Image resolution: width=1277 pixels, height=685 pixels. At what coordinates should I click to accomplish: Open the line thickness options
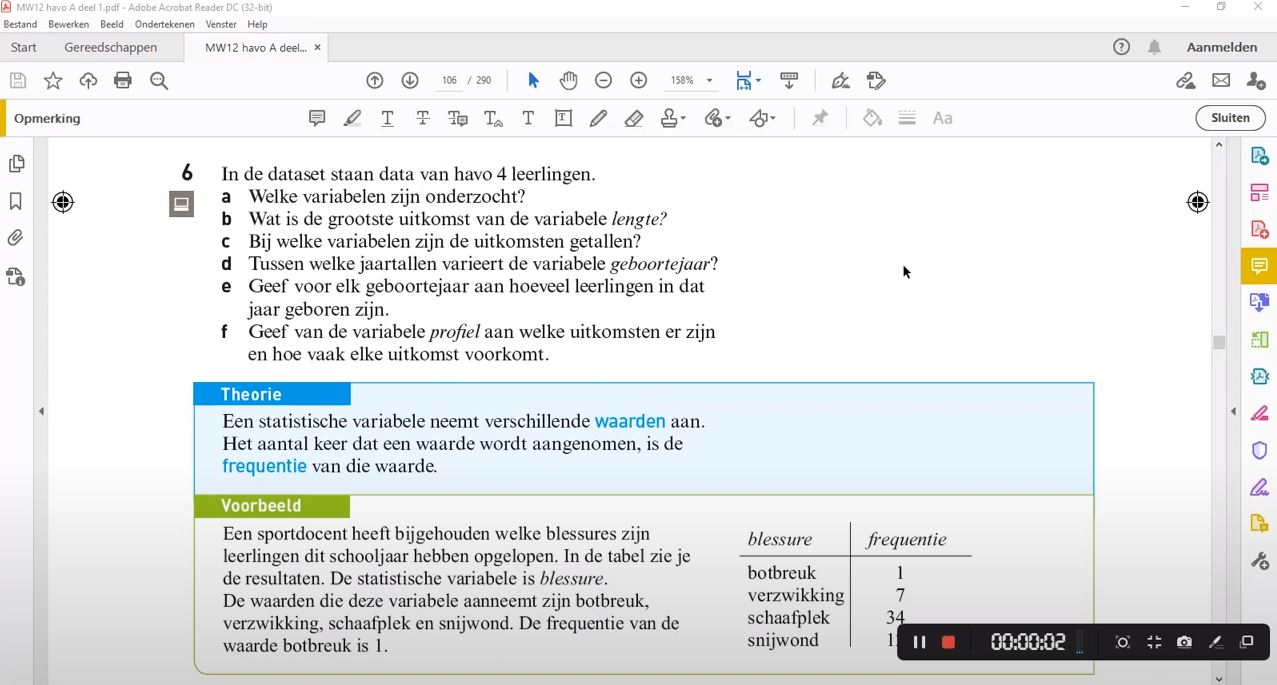[907, 118]
